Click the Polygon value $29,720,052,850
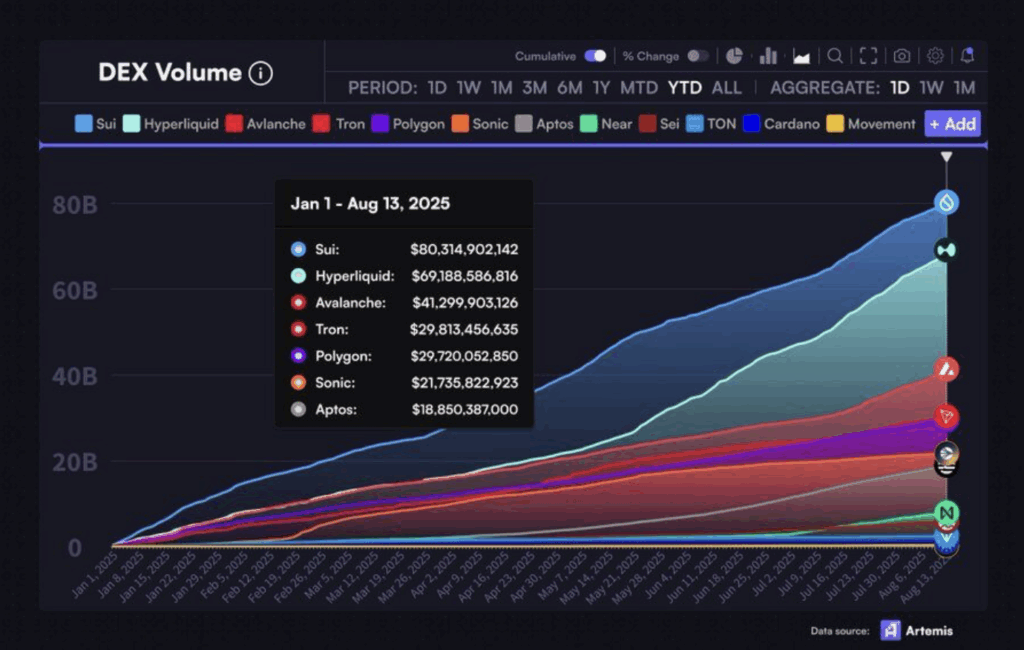This screenshot has width=1024, height=650. click(x=464, y=356)
